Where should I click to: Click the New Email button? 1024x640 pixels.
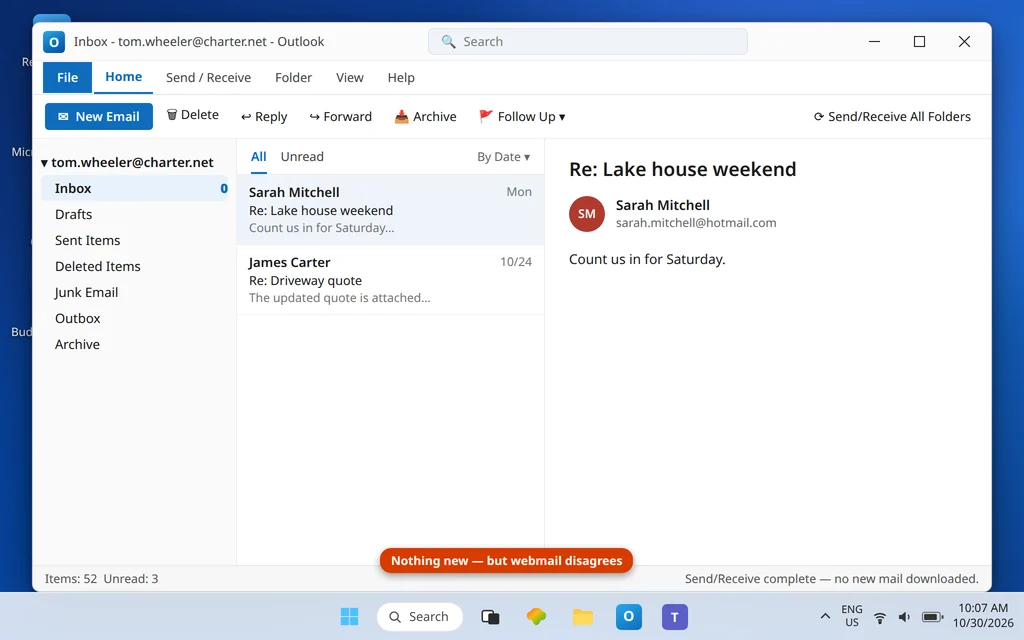click(x=99, y=116)
